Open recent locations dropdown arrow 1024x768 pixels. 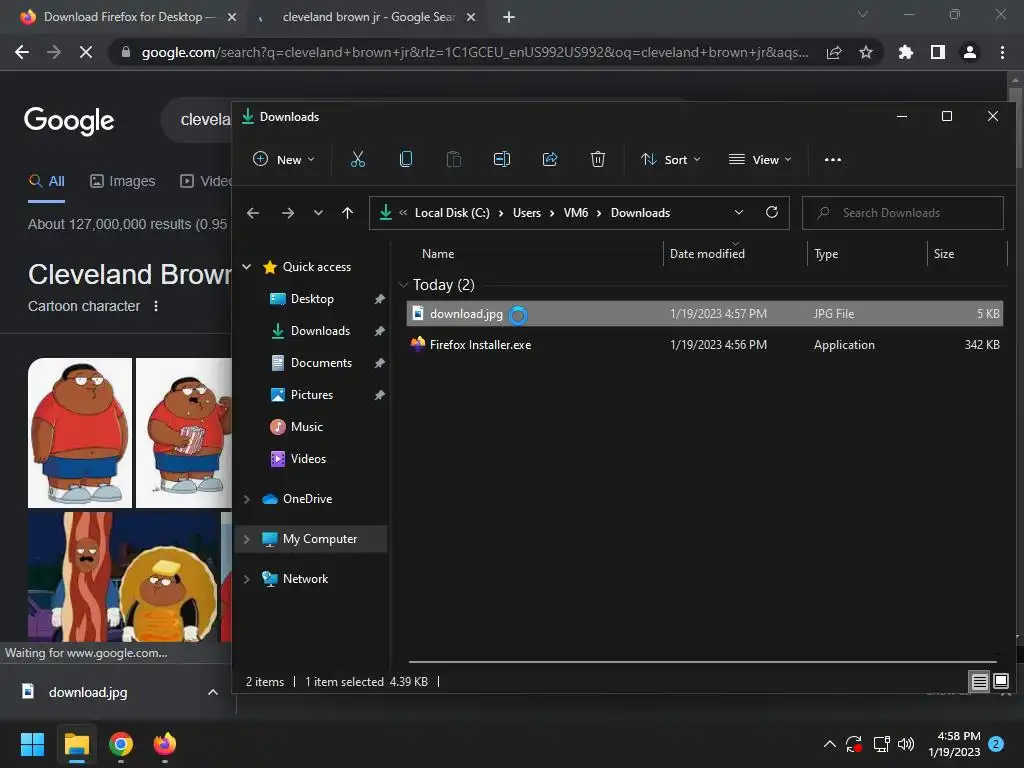click(318, 213)
